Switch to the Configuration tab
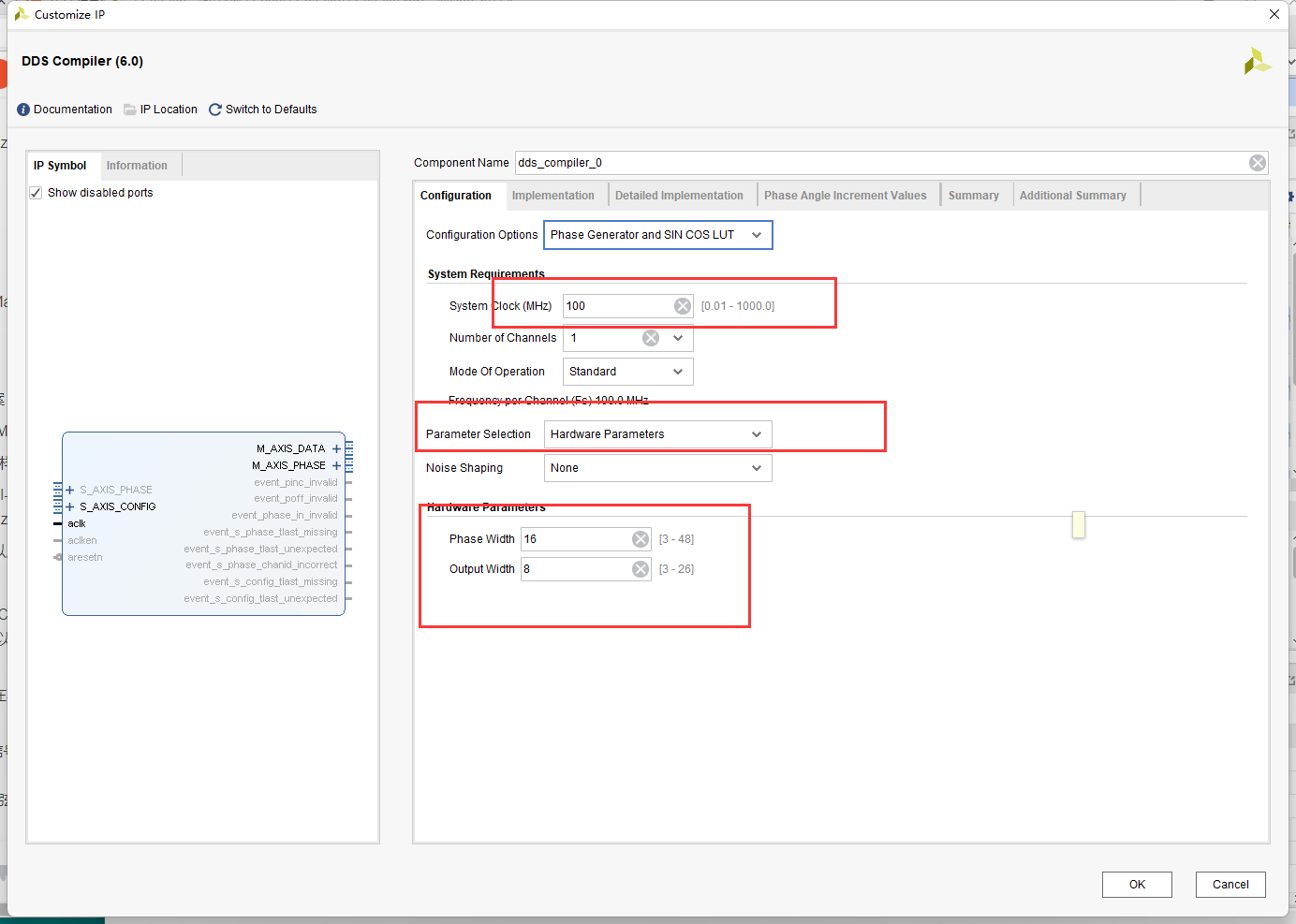 click(456, 196)
